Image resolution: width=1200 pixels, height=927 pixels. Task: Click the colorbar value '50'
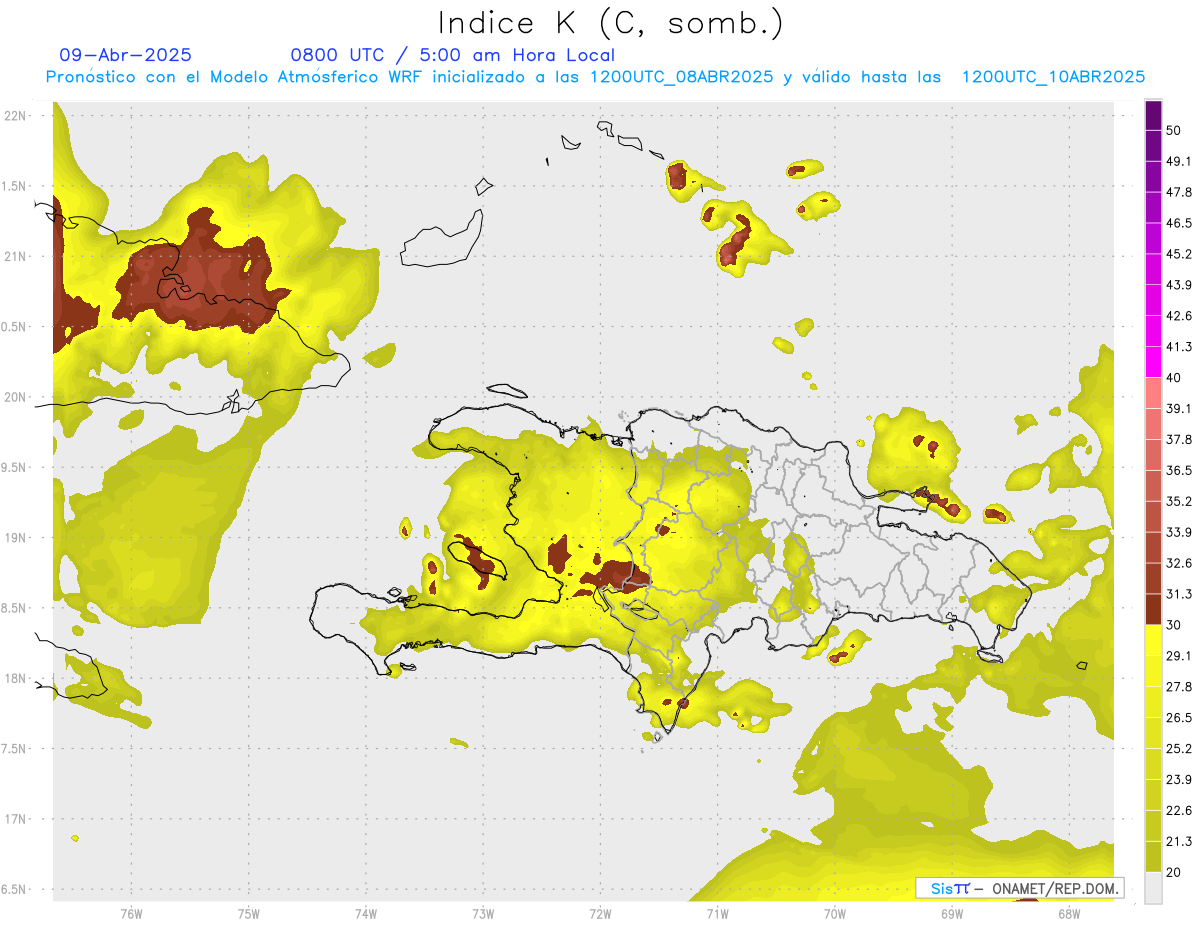coord(1173,131)
